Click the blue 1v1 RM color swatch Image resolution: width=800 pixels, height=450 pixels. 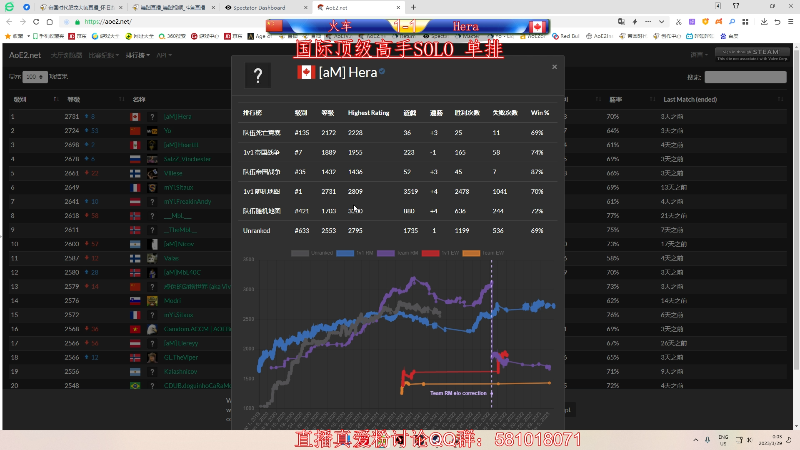coord(345,253)
